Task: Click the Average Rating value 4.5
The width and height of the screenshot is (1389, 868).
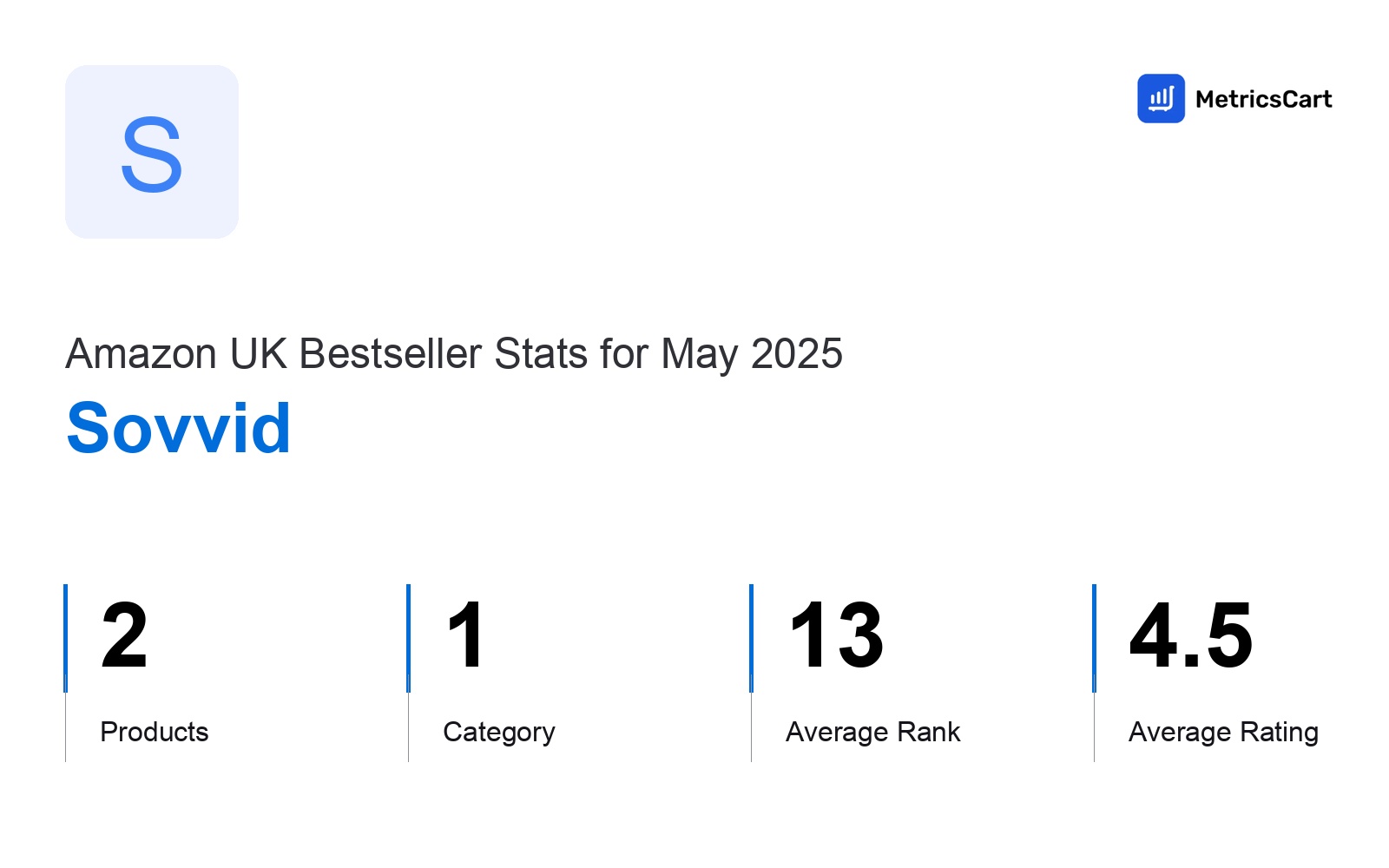Action: pos(1191,636)
